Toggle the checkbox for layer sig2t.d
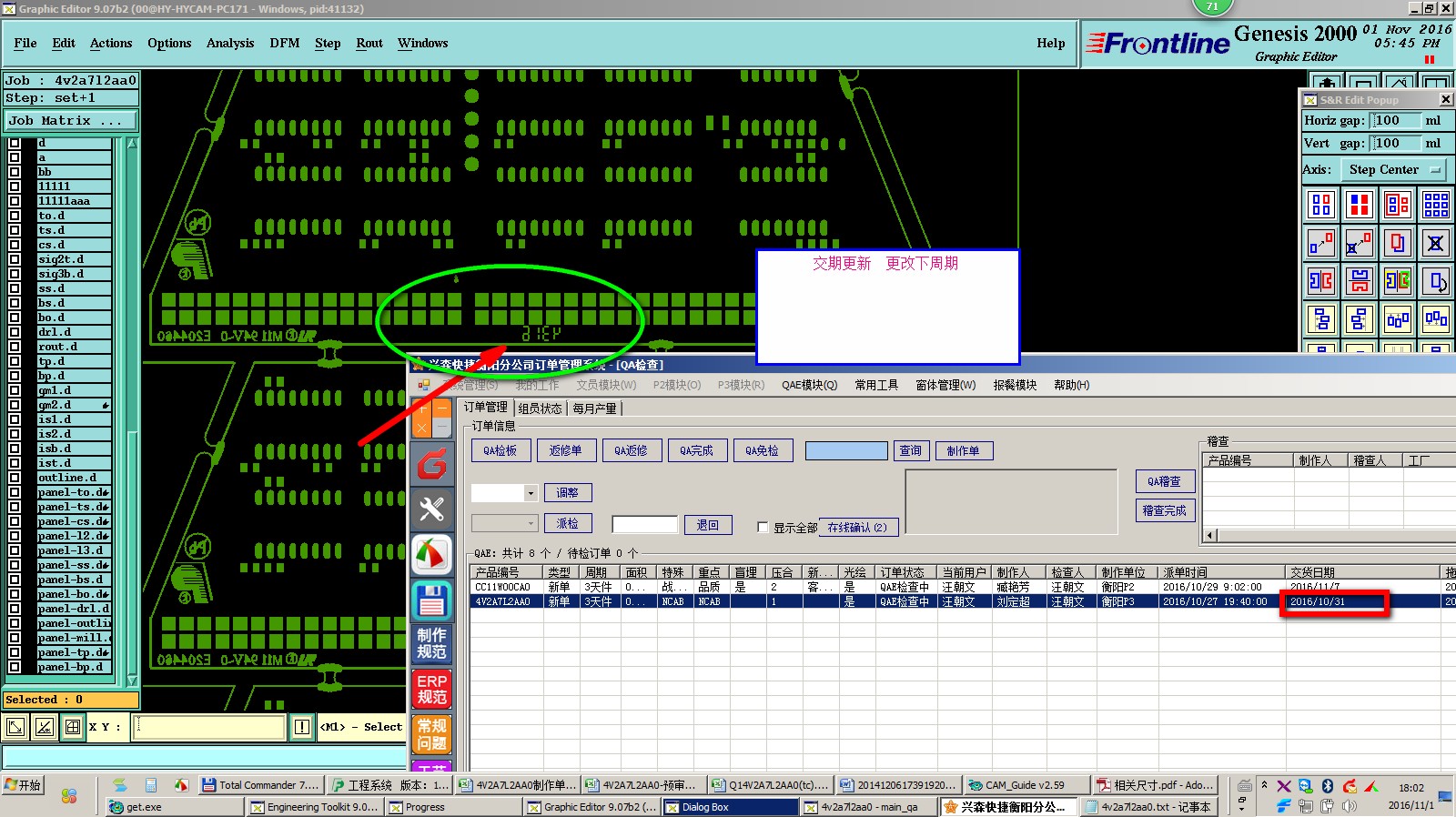The image size is (1456, 817). pyautogui.click(x=15, y=259)
